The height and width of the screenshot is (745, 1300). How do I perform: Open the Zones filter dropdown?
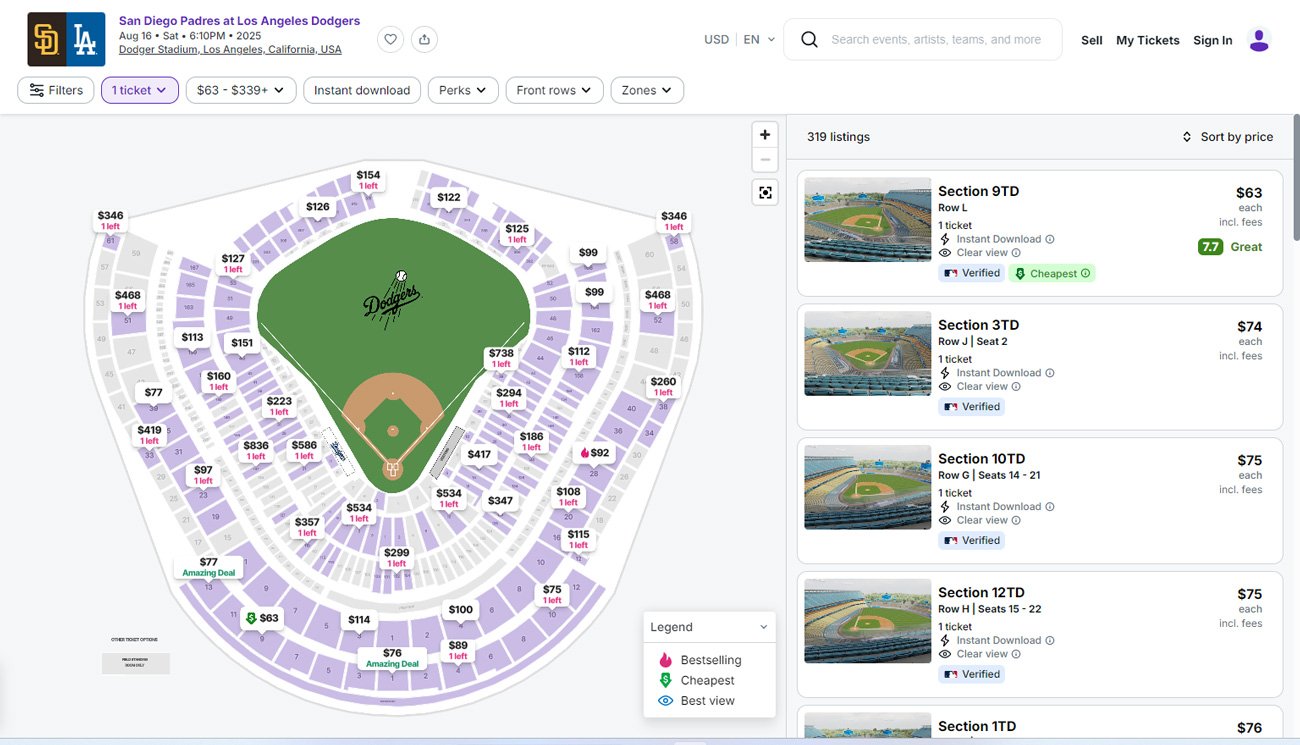coord(647,90)
